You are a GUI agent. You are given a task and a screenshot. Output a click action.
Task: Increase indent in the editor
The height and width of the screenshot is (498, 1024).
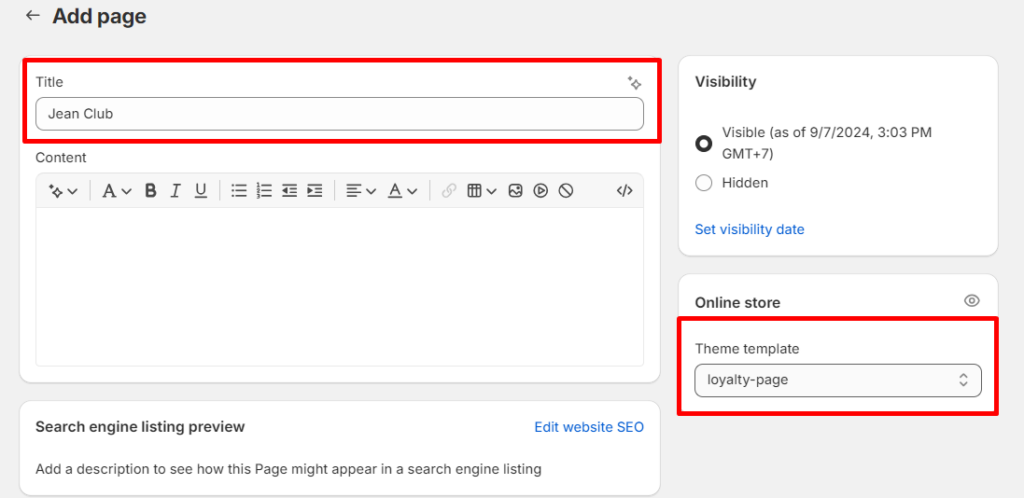[x=314, y=190]
